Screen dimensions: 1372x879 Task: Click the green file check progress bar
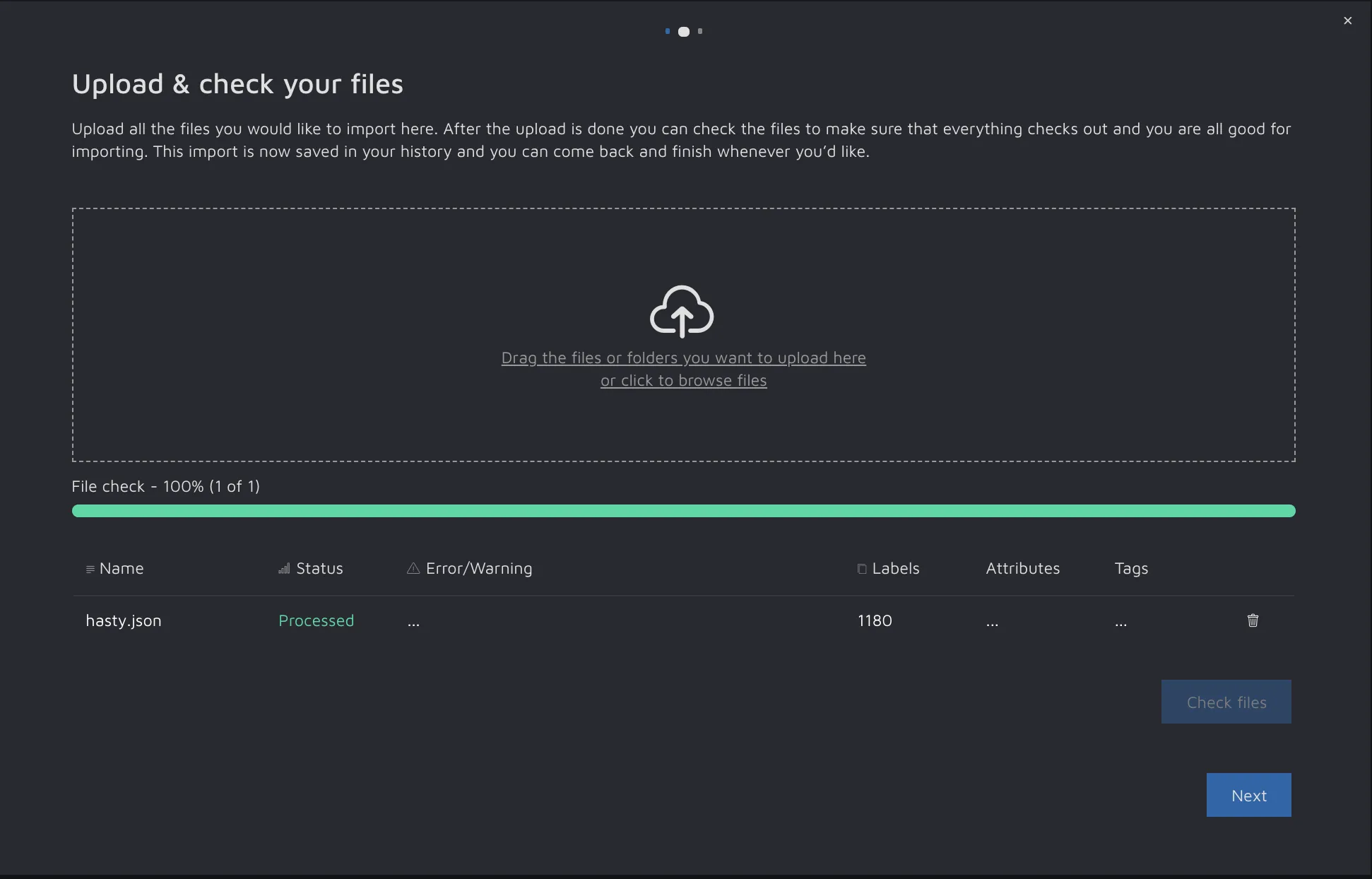pos(683,511)
